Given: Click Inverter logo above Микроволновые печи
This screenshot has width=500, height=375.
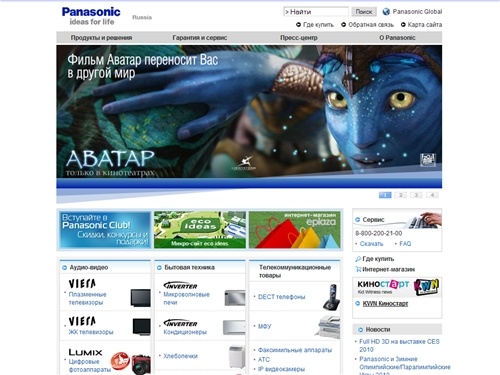Looking at the screenshot, I should coord(180,285).
